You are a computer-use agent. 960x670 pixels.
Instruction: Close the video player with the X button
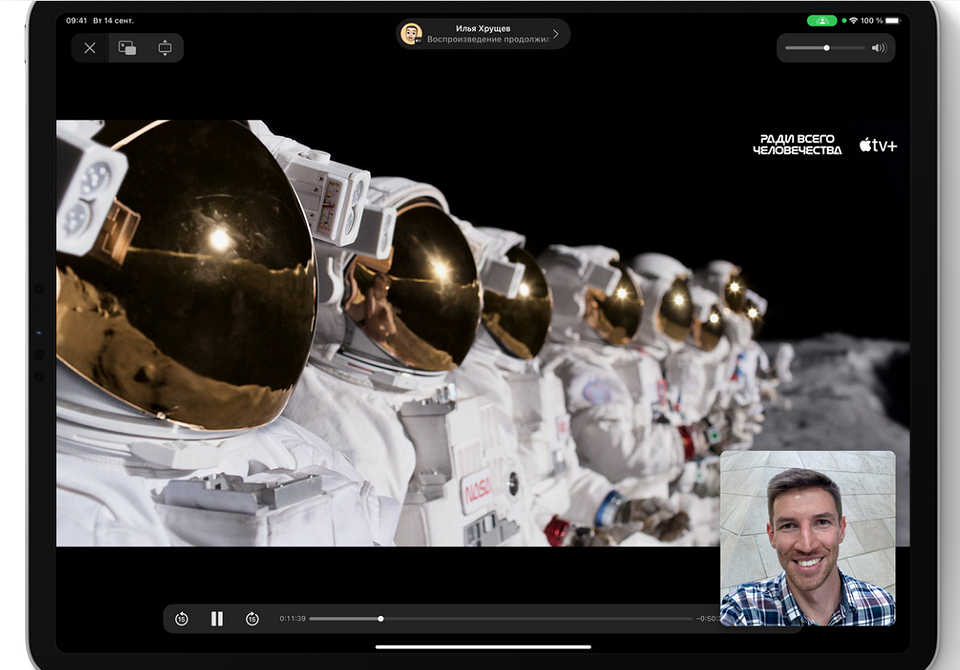[90, 48]
